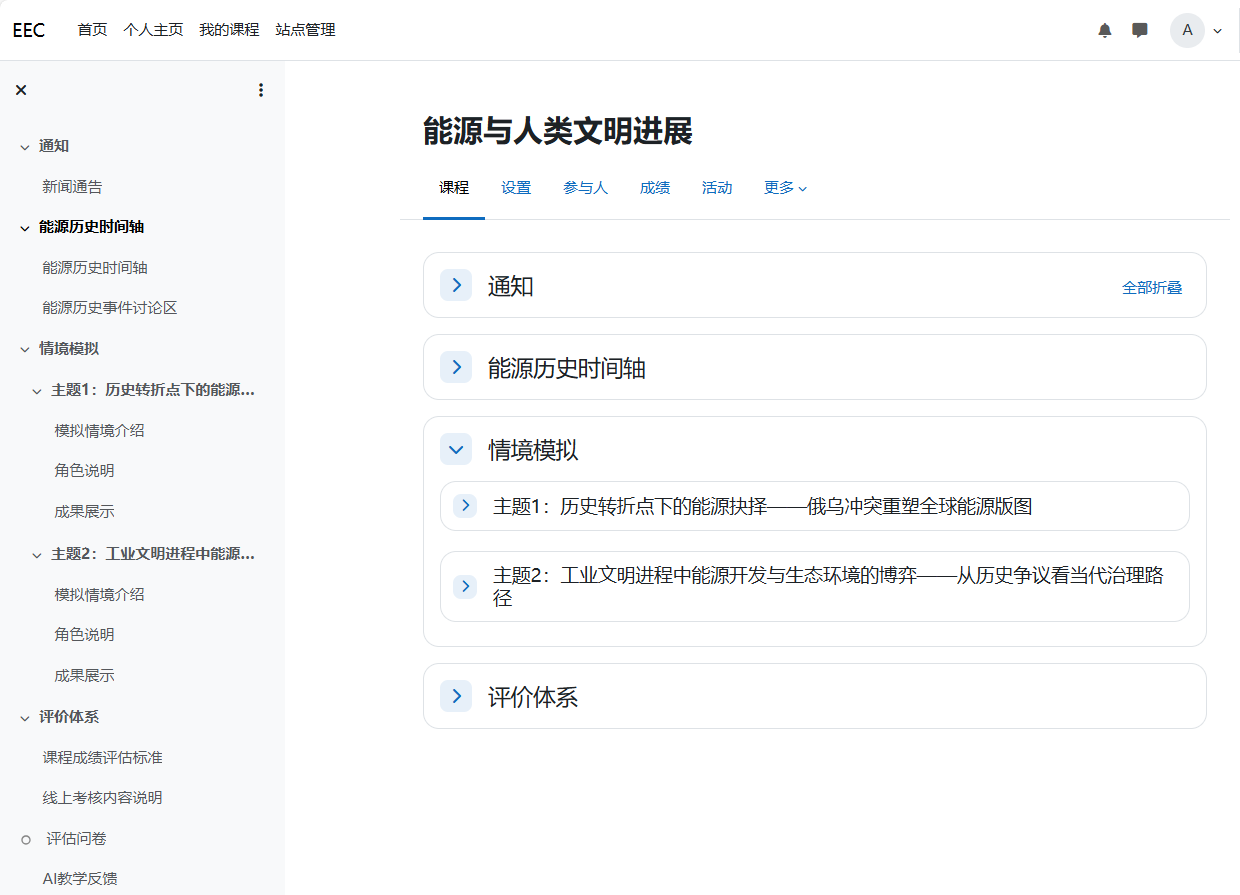The width and height of the screenshot is (1240, 895).
Task: Switch to the 设置 tab
Action: click(516, 188)
